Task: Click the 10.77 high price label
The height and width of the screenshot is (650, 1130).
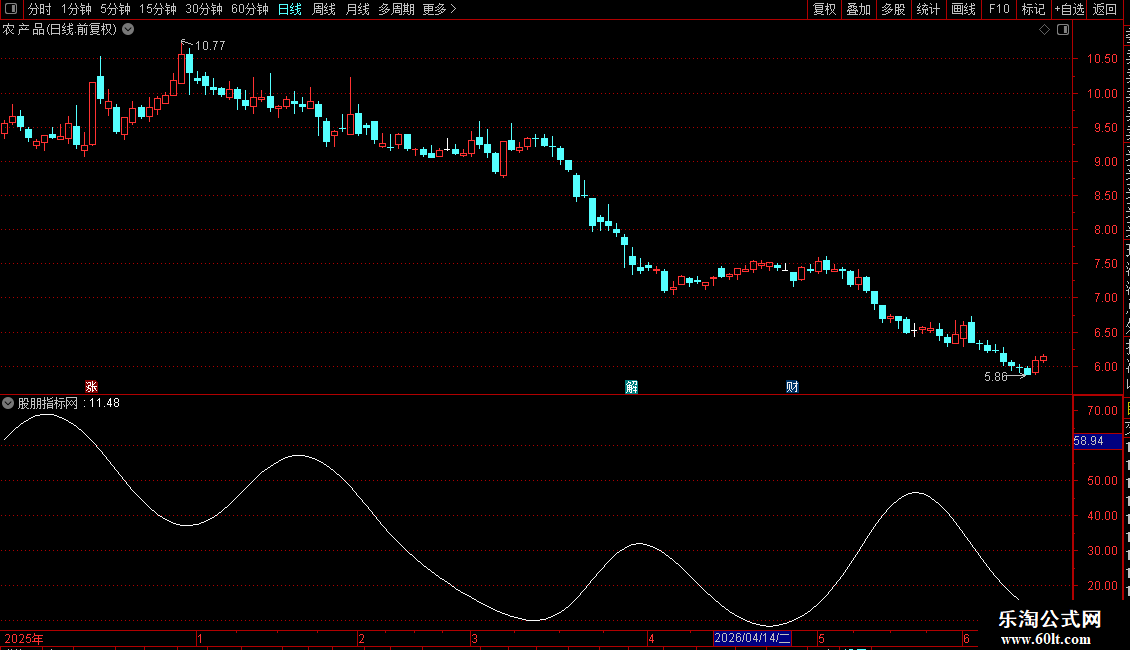Action: coord(210,45)
